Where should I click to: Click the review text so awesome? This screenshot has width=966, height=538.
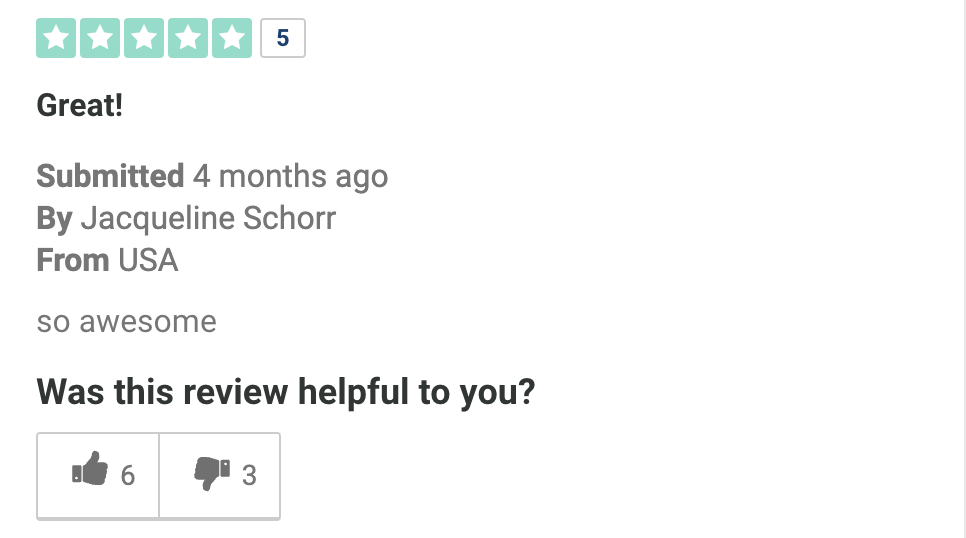click(x=126, y=322)
